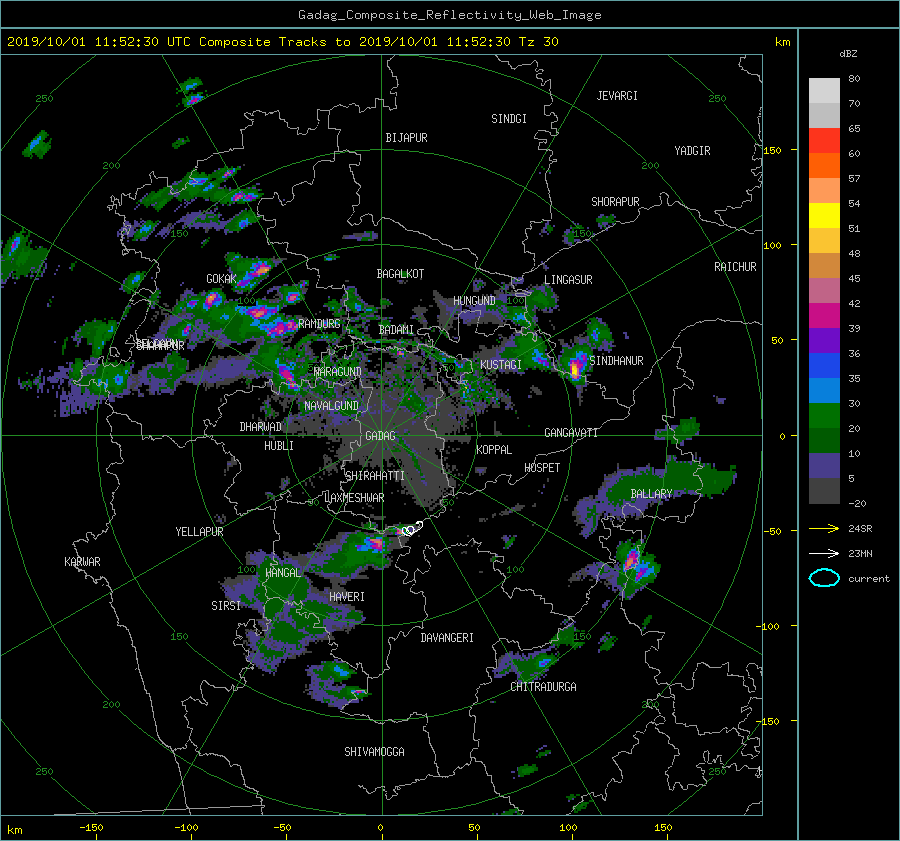Select the bright yellow 51-54 dBZ swatch
This screenshot has width=900, height=841.
click(x=824, y=216)
